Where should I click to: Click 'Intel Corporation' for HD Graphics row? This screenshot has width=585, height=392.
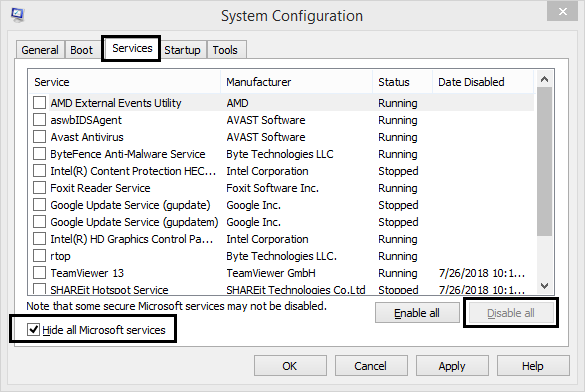point(268,239)
